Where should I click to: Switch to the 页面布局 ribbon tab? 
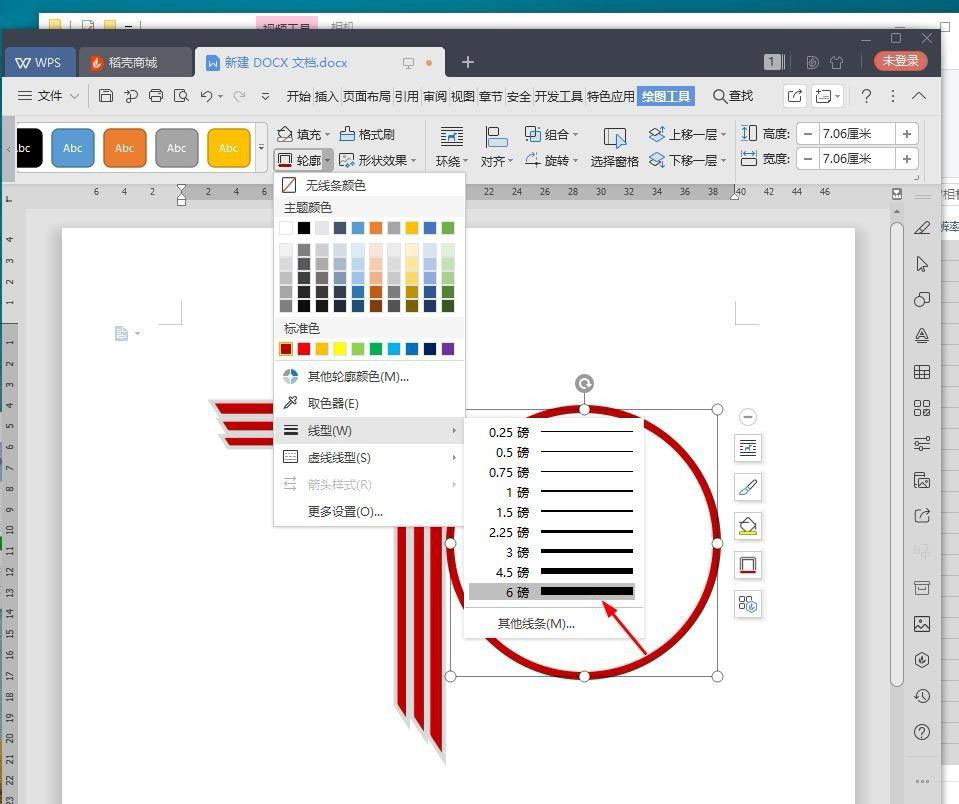pos(366,96)
